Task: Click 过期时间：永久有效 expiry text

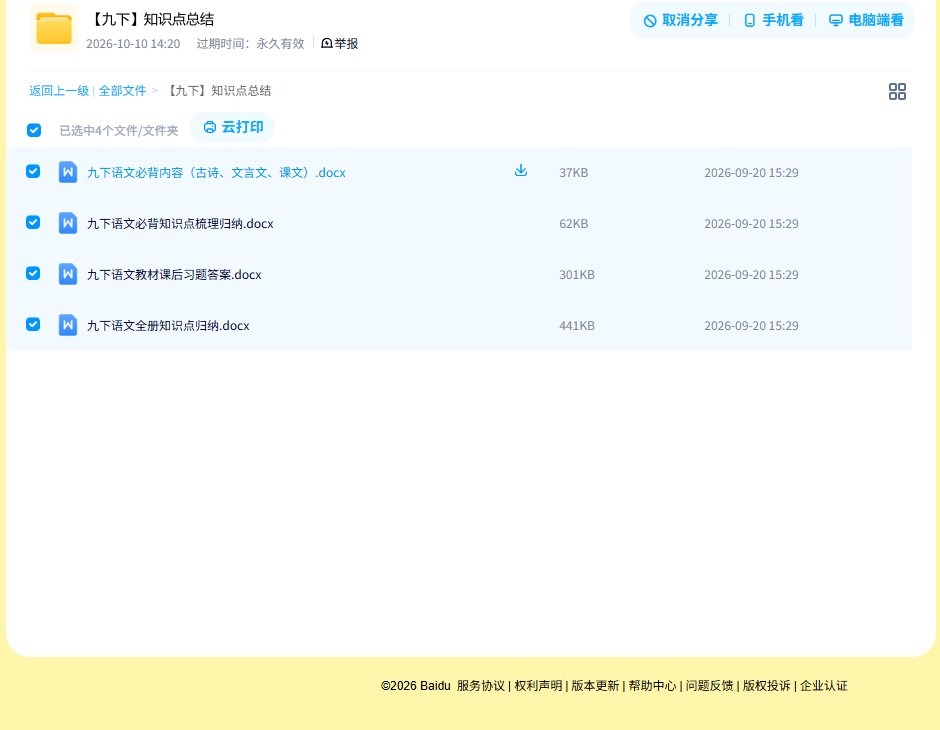Action: tap(251, 44)
